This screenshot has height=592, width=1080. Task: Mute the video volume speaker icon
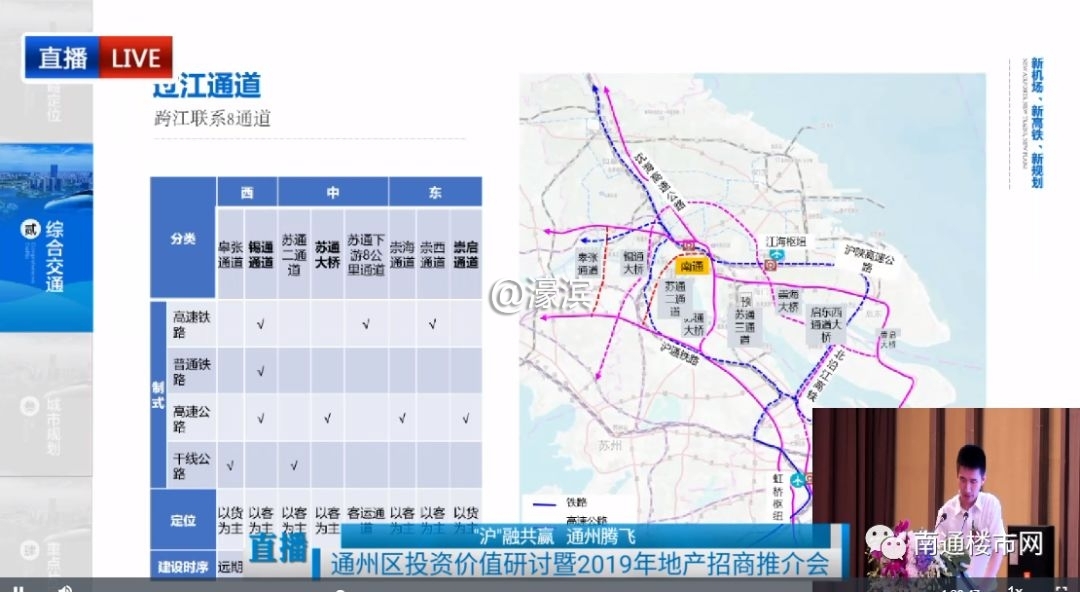coord(64,588)
